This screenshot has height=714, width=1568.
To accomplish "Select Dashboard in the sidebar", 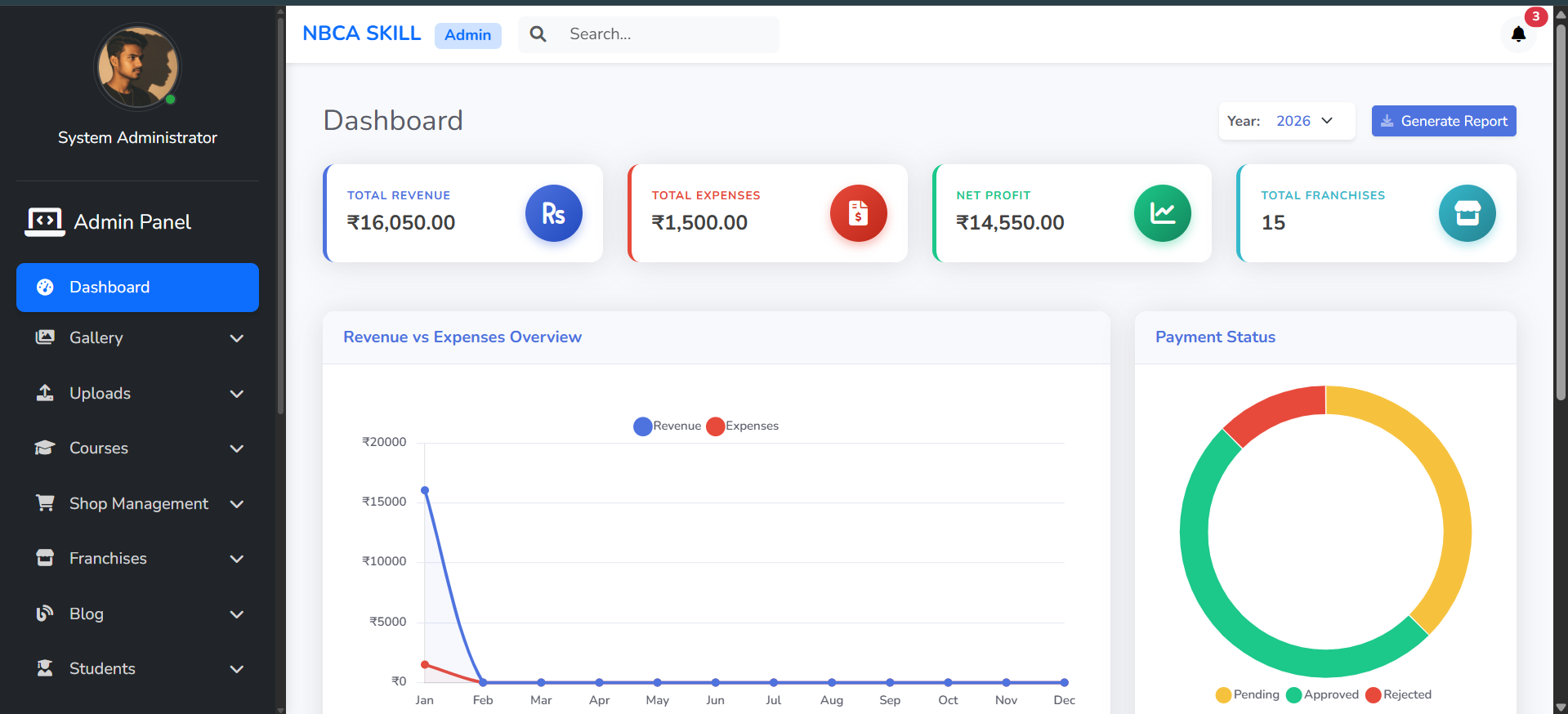I will pyautogui.click(x=137, y=288).
